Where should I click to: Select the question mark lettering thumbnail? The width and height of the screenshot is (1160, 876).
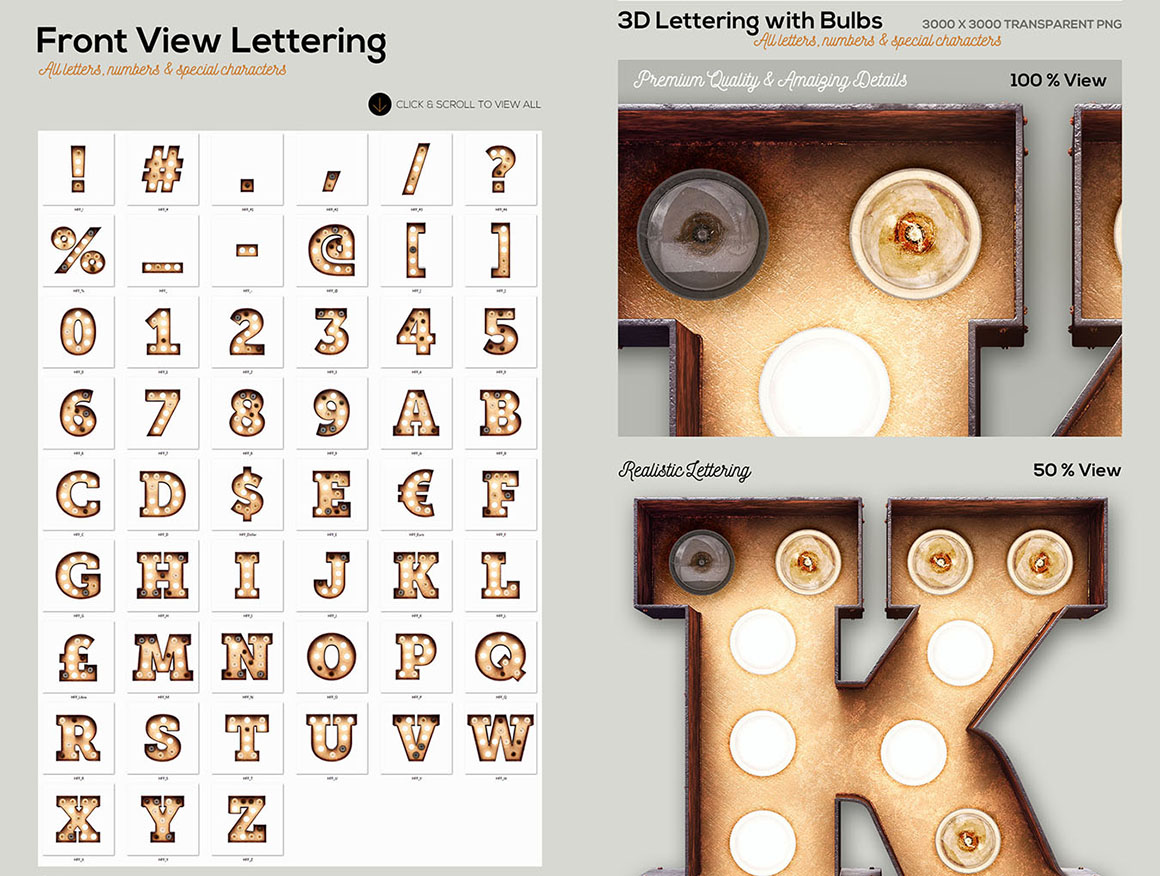point(500,169)
